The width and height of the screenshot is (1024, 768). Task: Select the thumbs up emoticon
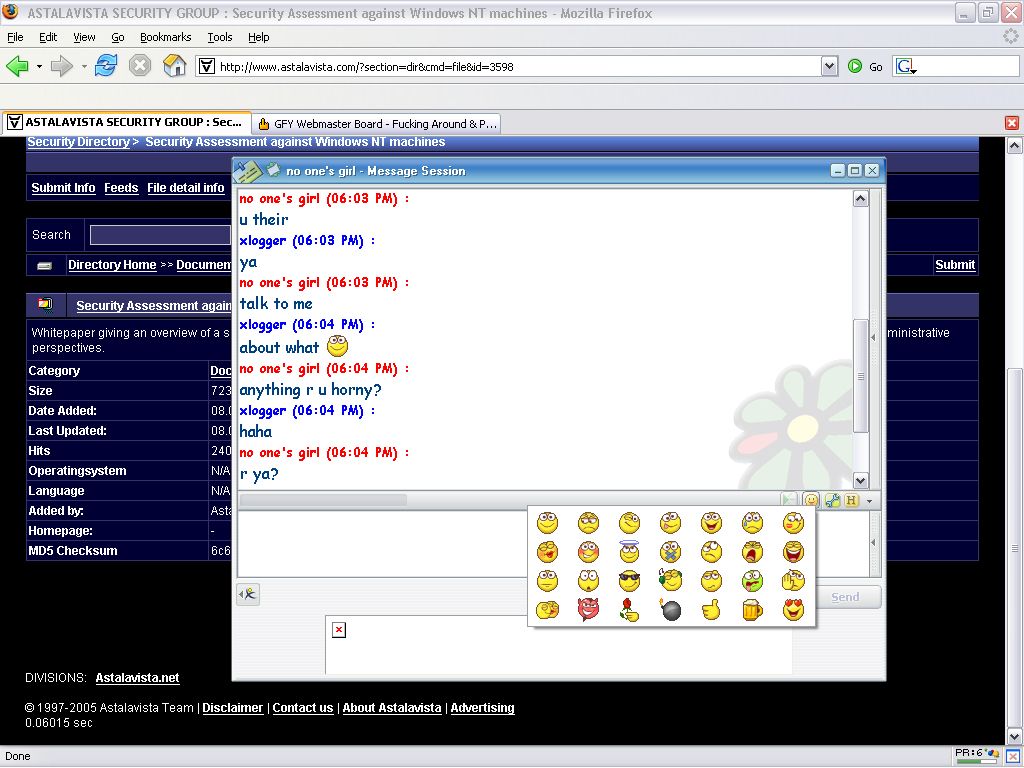point(711,610)
